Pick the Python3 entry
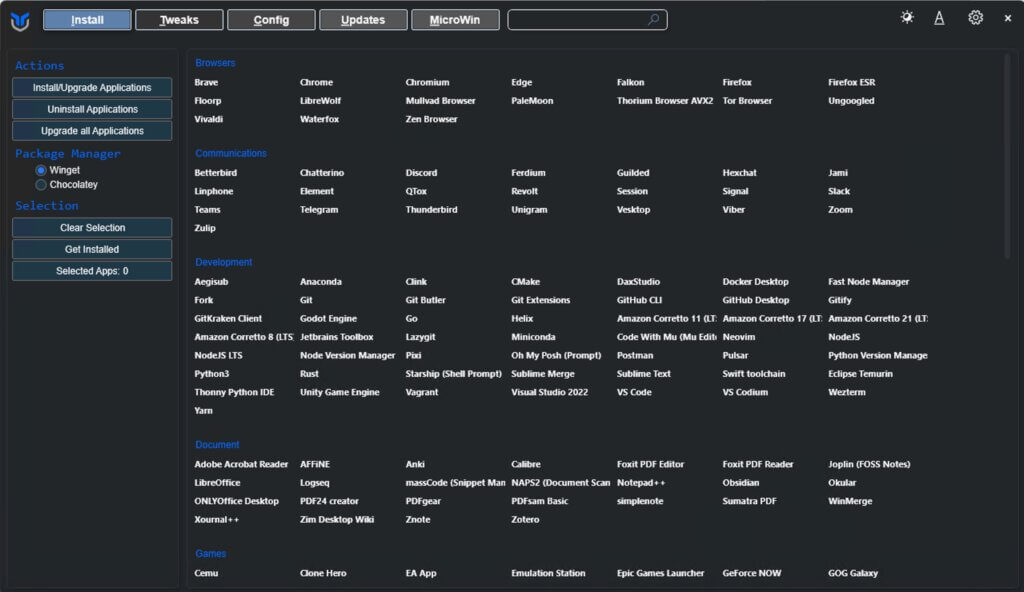 (x=212, y=374)
